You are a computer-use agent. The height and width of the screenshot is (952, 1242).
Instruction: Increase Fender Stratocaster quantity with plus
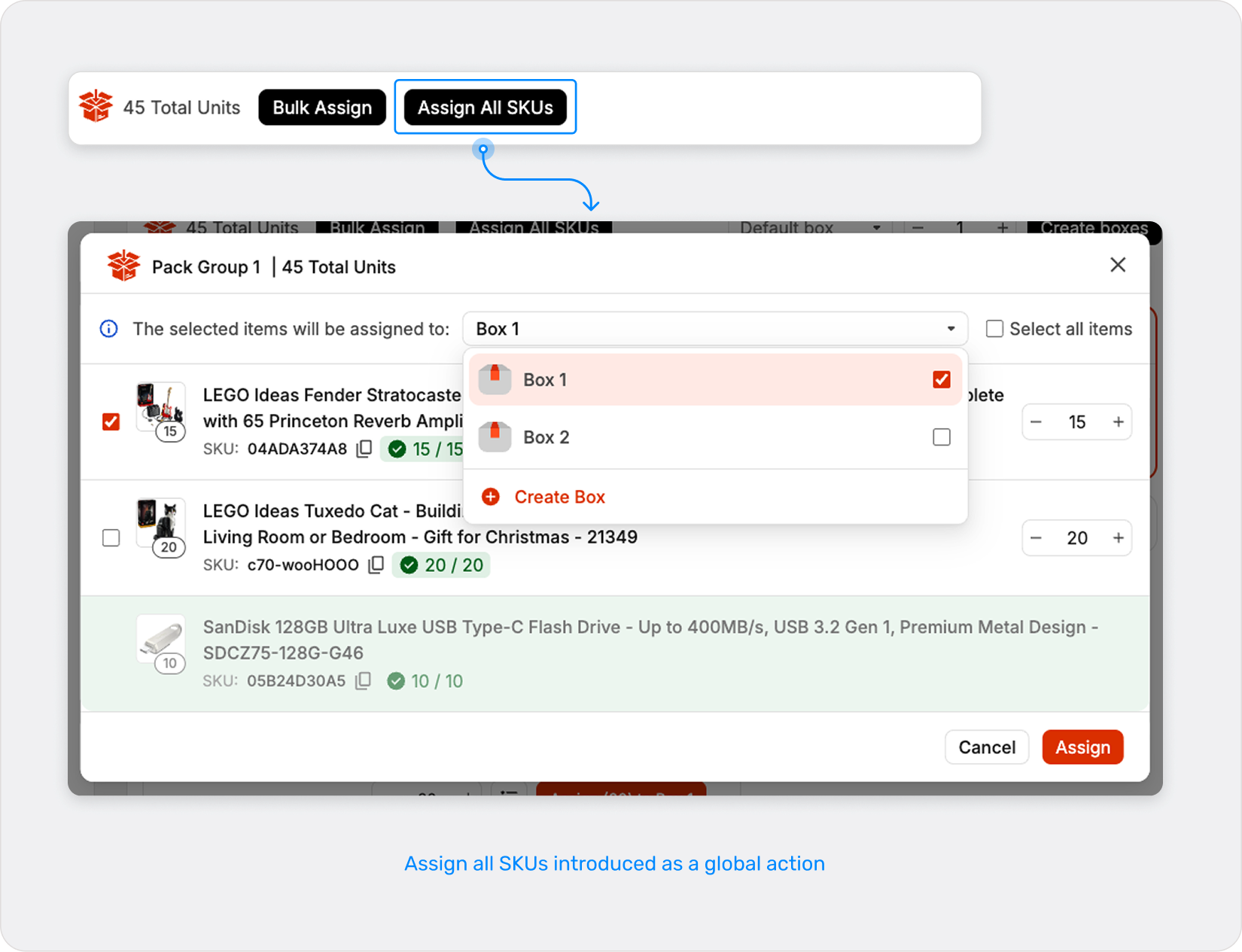coord(1118,422)
